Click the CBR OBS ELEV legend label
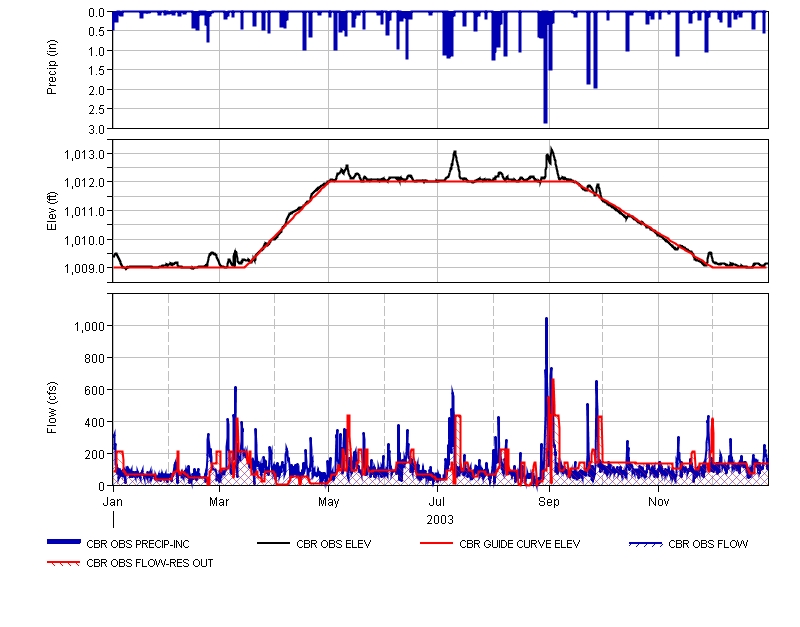Viewport: 800px width, 627px height. pos(334,544)
